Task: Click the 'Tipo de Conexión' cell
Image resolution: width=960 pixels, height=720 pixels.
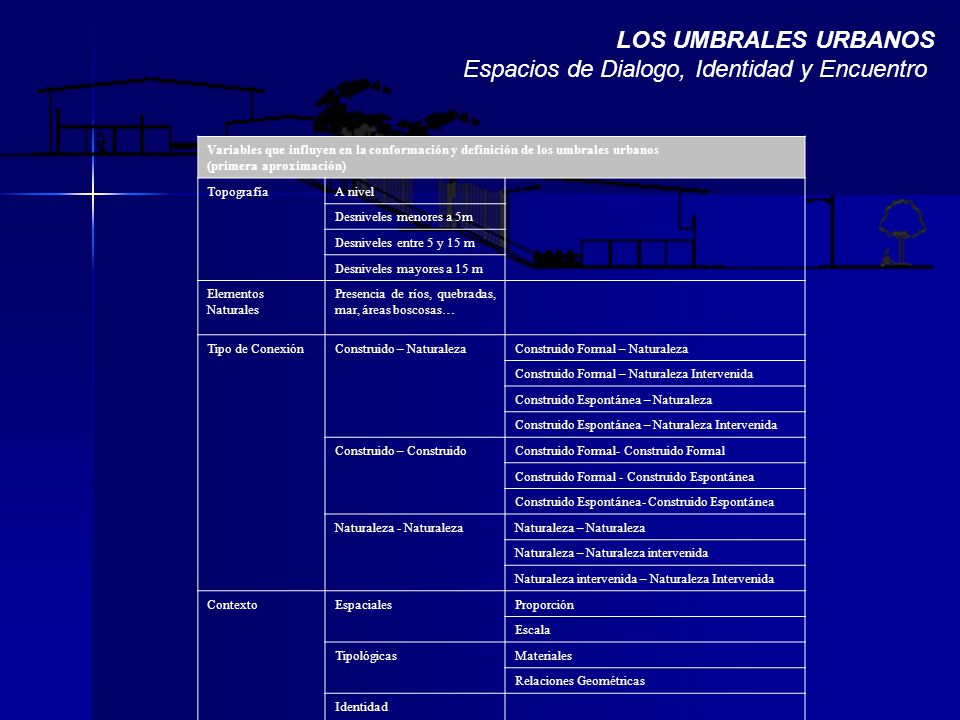Action: tap(261, 462)
